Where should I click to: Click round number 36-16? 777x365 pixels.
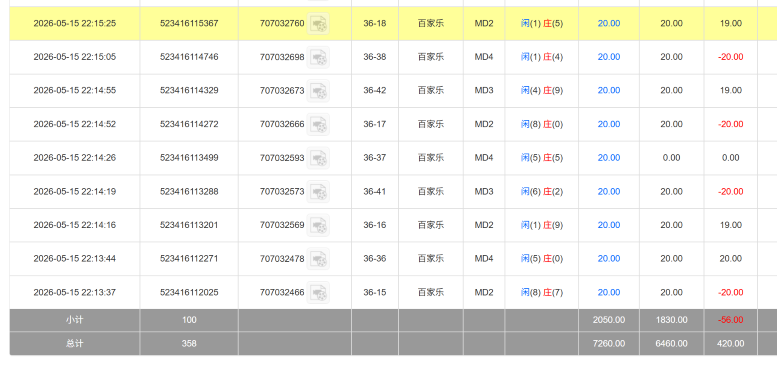375,225
